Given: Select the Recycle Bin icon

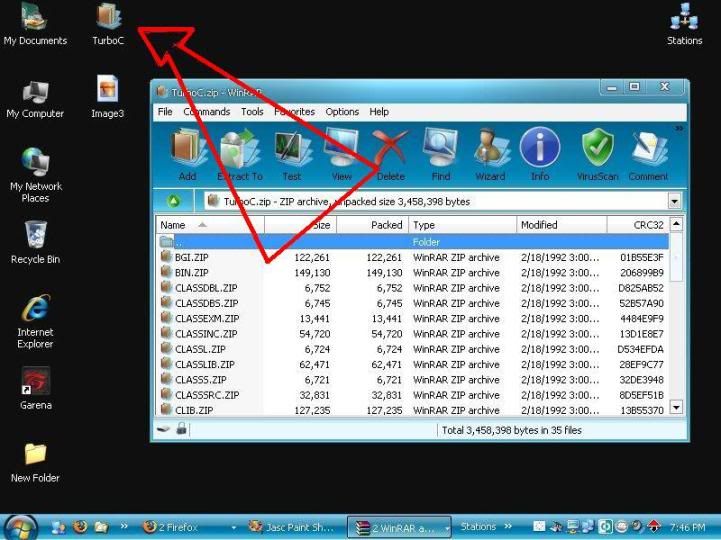Looking at the screenshot, I should point(35,243).
